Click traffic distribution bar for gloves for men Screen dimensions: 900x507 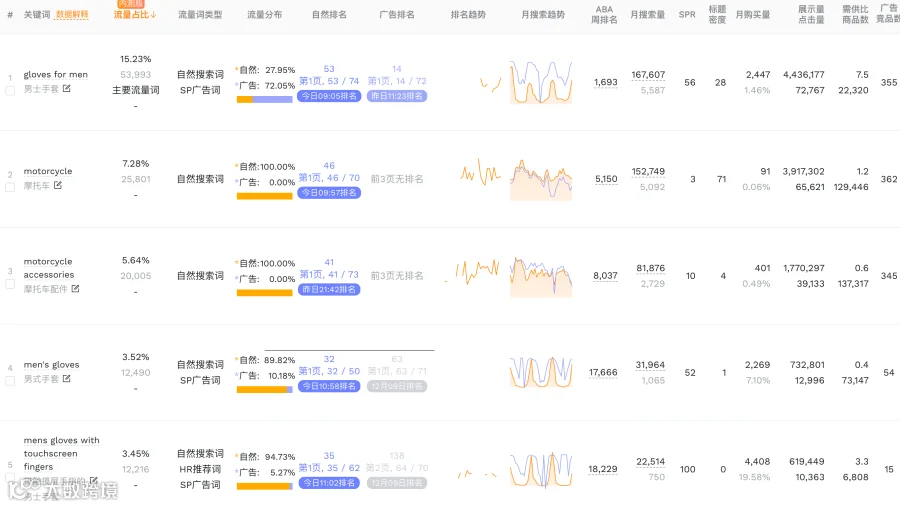265,99
